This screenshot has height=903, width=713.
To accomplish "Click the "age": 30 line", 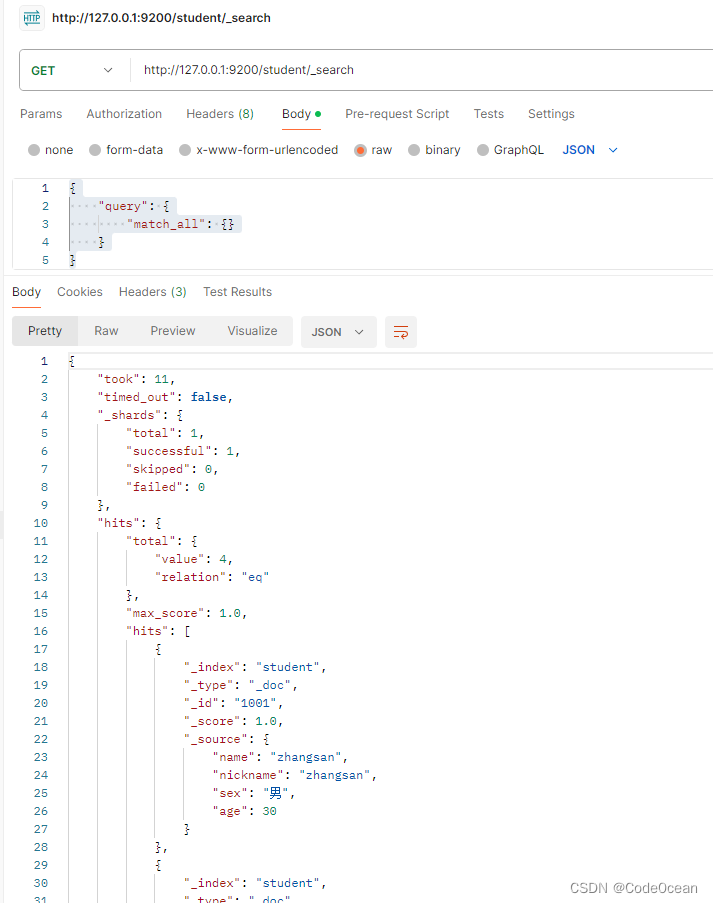I will click(245, 811).
